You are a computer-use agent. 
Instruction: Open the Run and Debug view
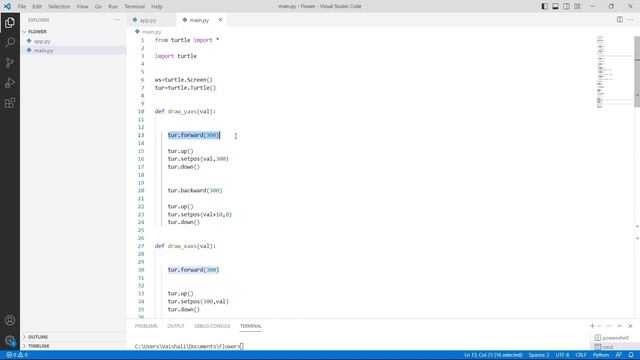pos(10,82)
